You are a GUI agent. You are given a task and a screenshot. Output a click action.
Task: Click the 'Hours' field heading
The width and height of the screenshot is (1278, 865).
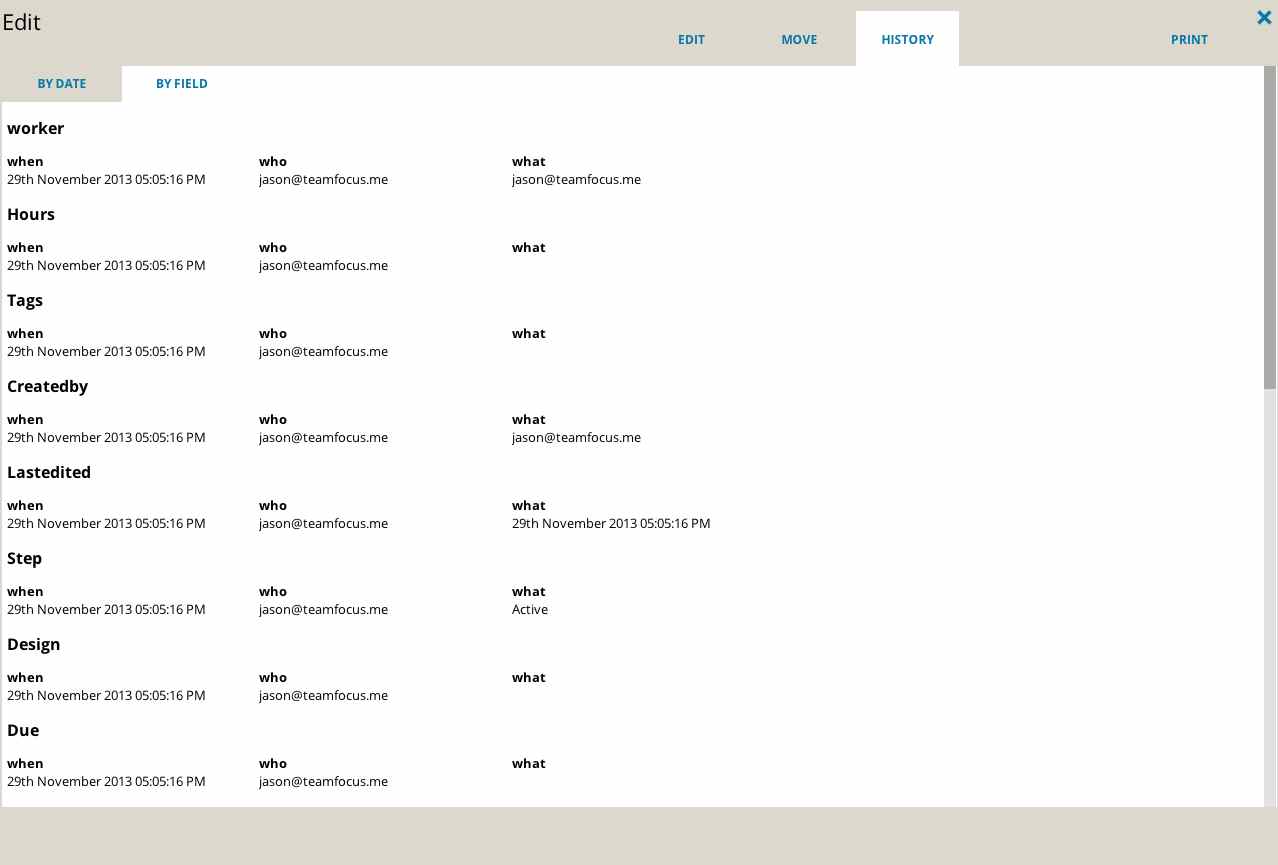[31, 215]
